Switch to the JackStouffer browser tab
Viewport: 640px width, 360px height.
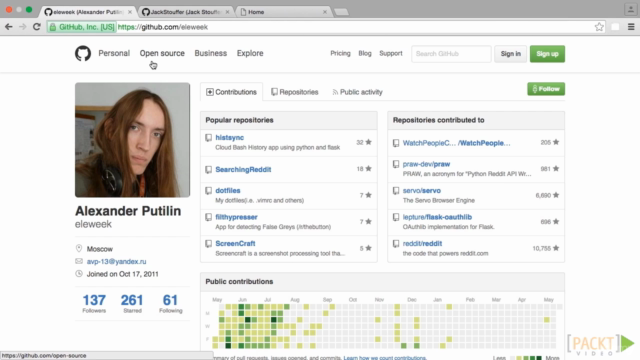click(x=186, y=12)
